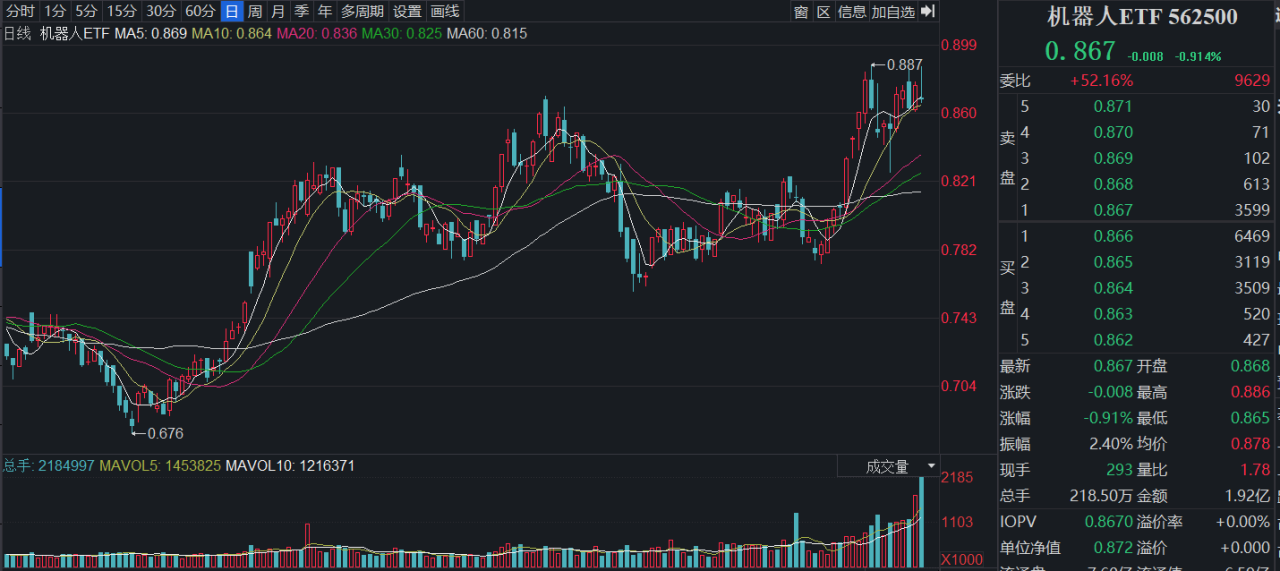This screenshot has width=1280, height=571.
Task: Select the 日 daily K-line tab
Action: 232,12
